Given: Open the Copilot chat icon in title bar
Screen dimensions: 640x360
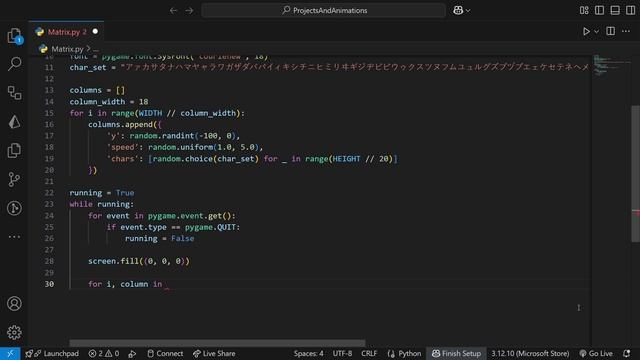Looking at the screenshot, I should click(x=458, y=11).
